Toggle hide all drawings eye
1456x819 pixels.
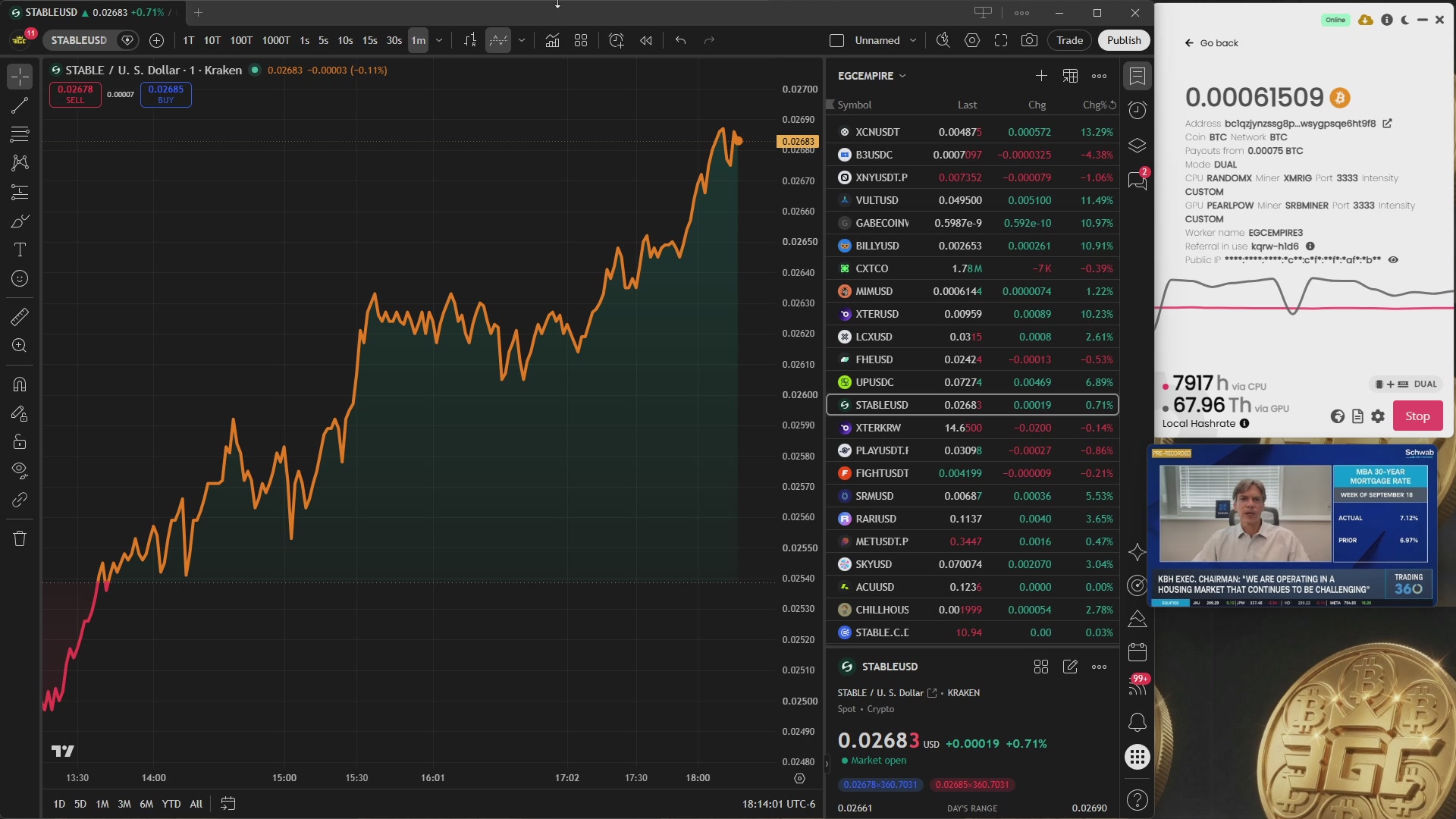click(x=20, y=471)
